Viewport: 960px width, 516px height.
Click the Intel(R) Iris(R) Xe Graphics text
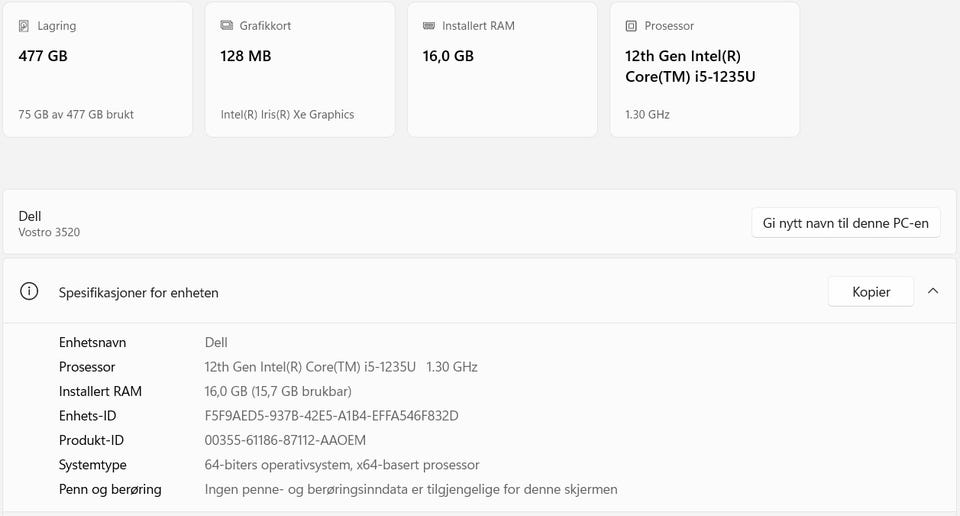click(x=287, y=114)
